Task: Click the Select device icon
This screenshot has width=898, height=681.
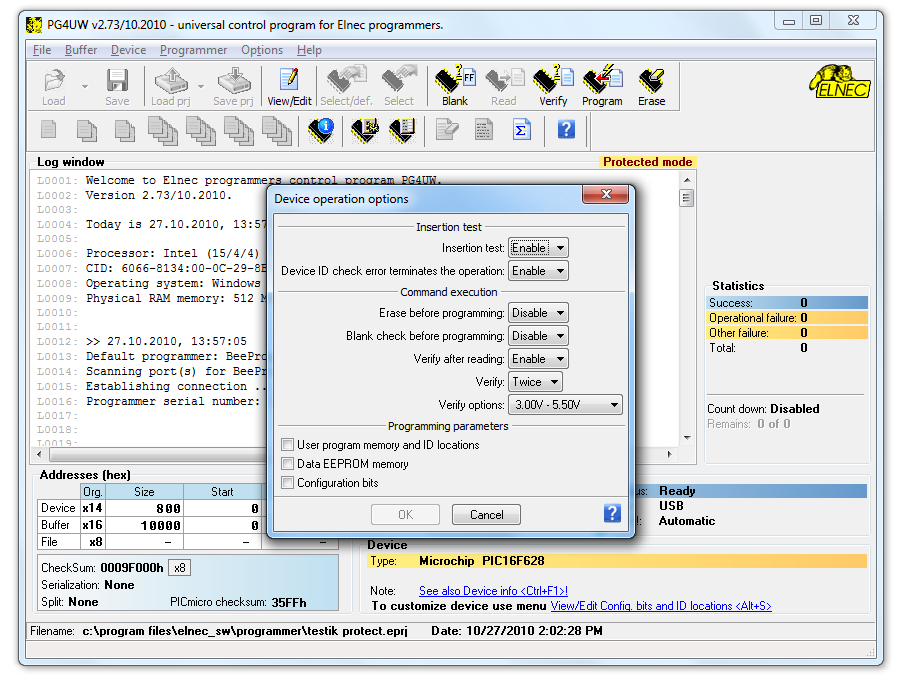Action: 399,86
